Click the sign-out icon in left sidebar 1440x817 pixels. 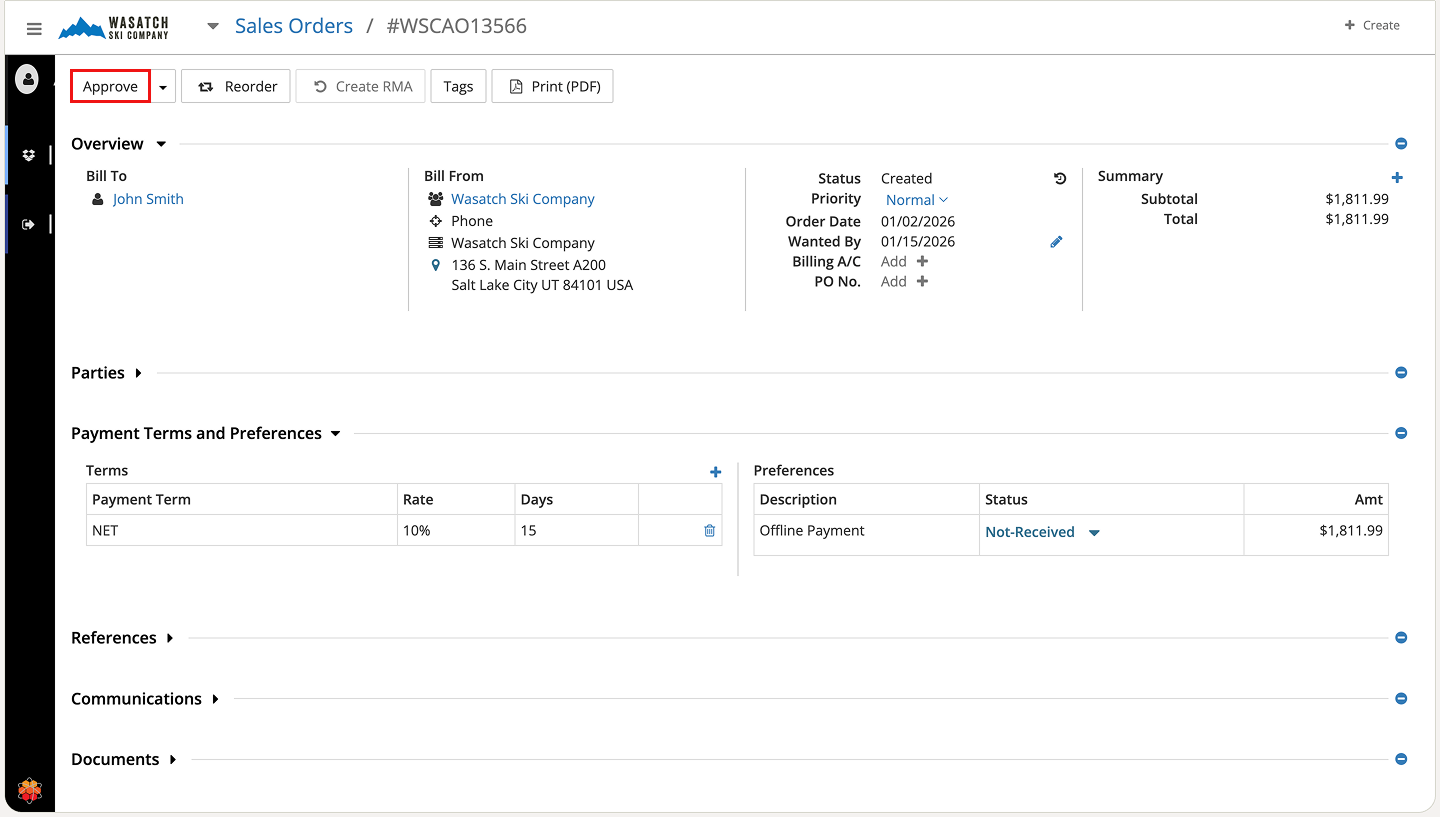[28, 224]
